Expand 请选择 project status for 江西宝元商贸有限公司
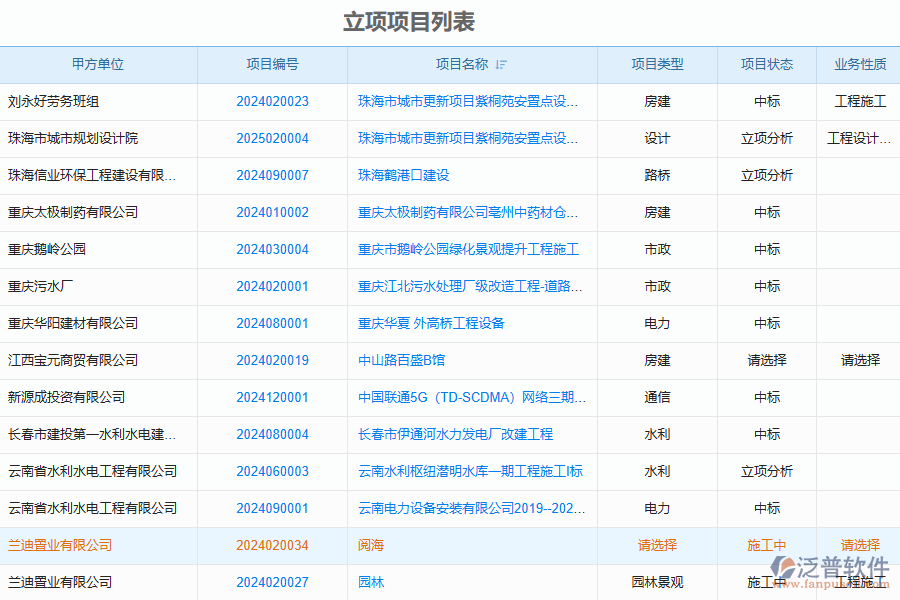 pyautogui.click(x=767, y=361)
